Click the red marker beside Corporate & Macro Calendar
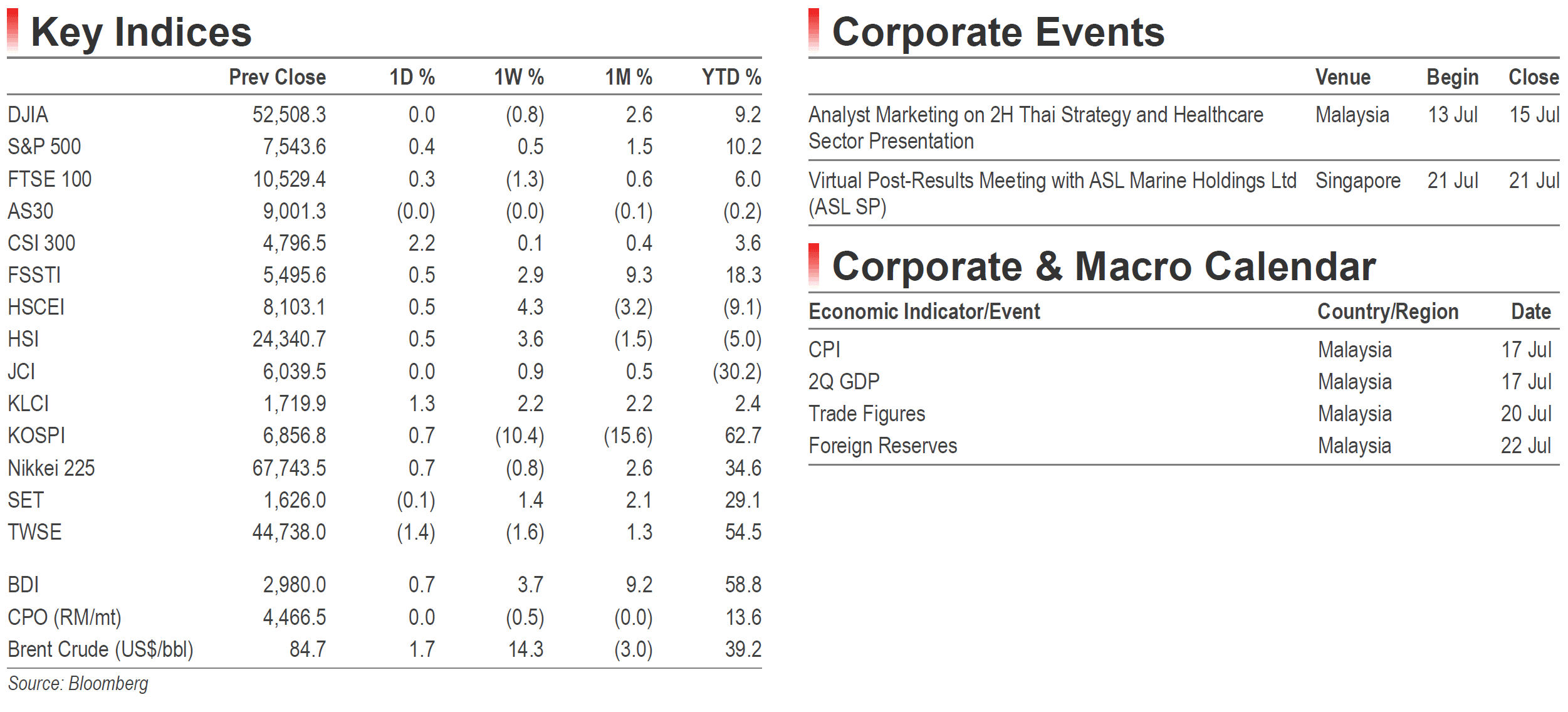This screenshot has height=712, width=1568. [813, 264]
